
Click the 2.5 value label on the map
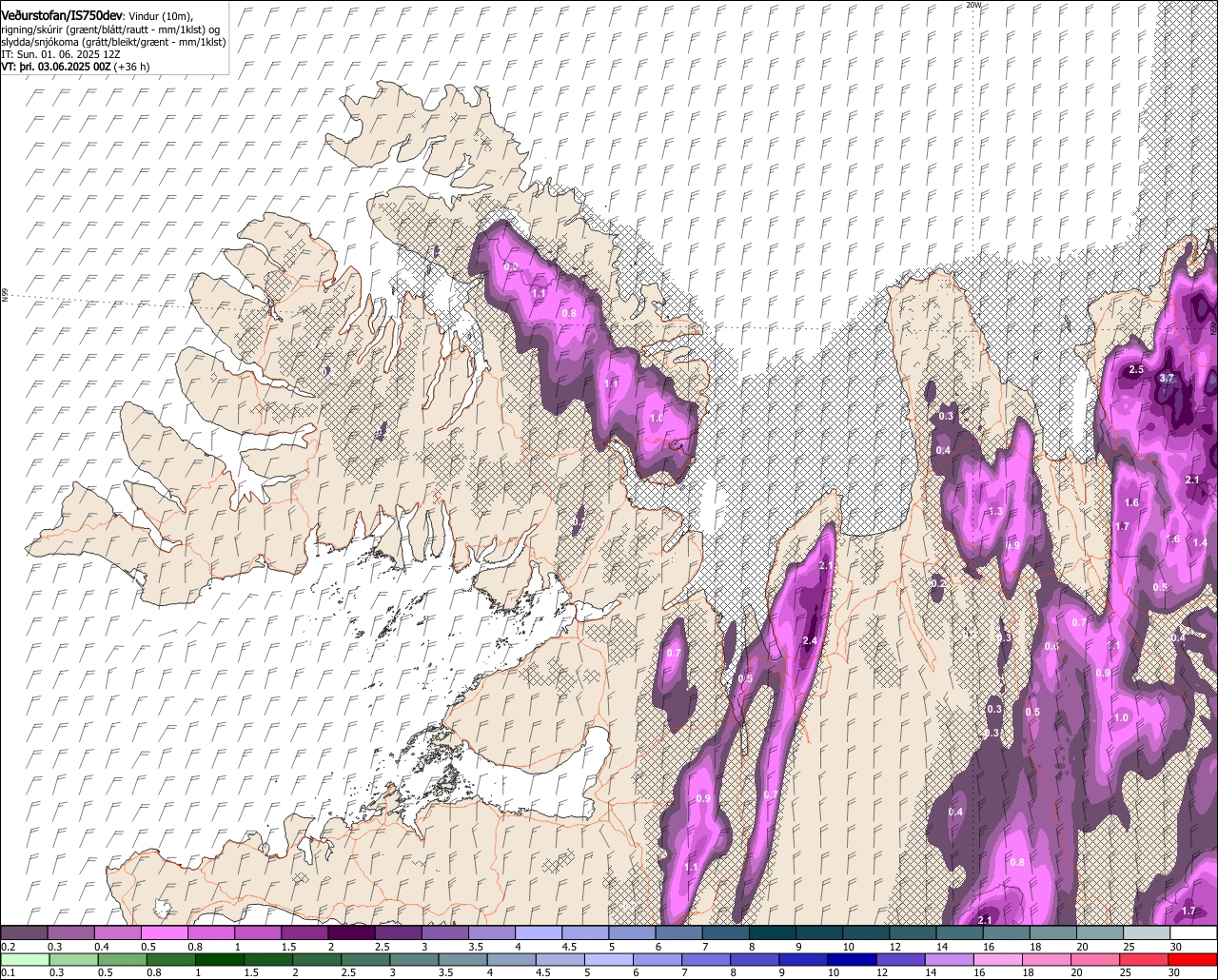click(1135, 369)
